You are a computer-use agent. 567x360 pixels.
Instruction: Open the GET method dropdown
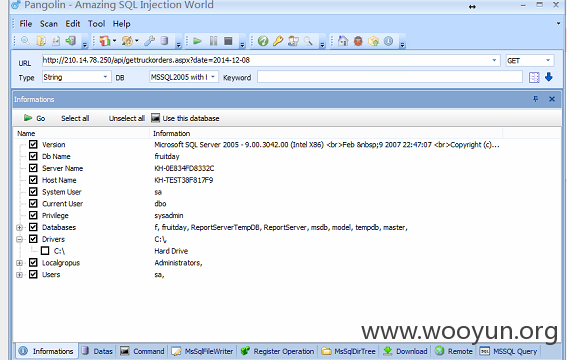click(548, 60)
